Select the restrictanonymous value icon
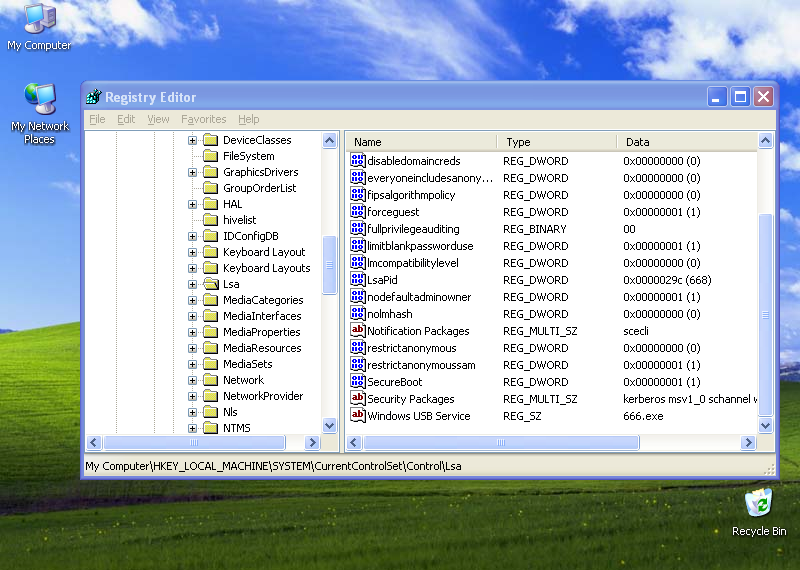 point(358,348)
